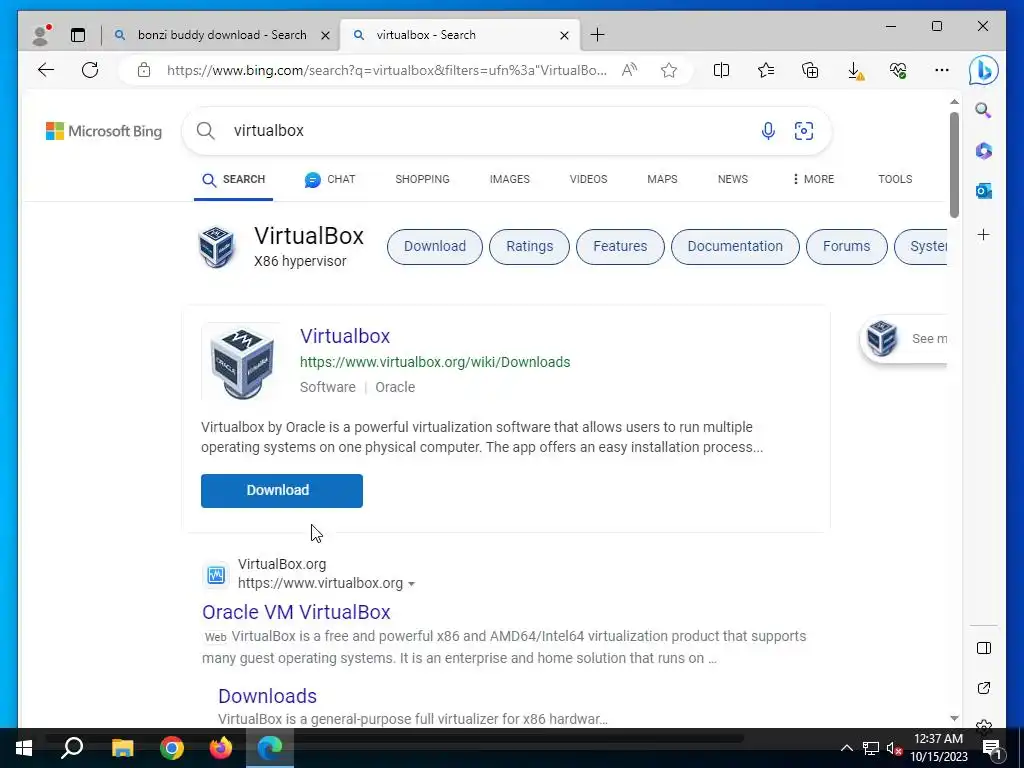The image size is (1024, 768).
Task: Open File Explorer from taskbar
Action: pos(122,748)
